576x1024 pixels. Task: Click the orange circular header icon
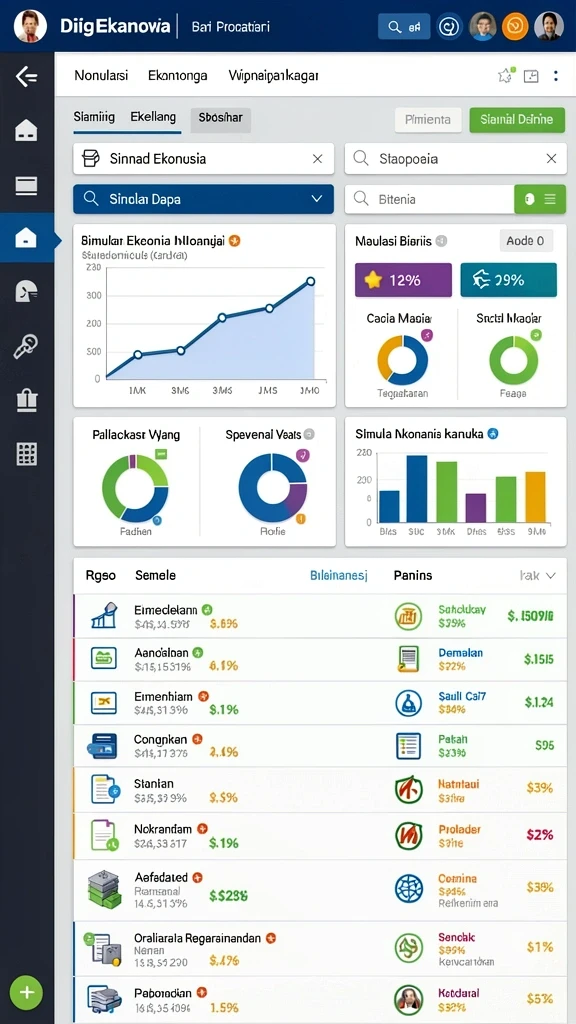point(515,26)
